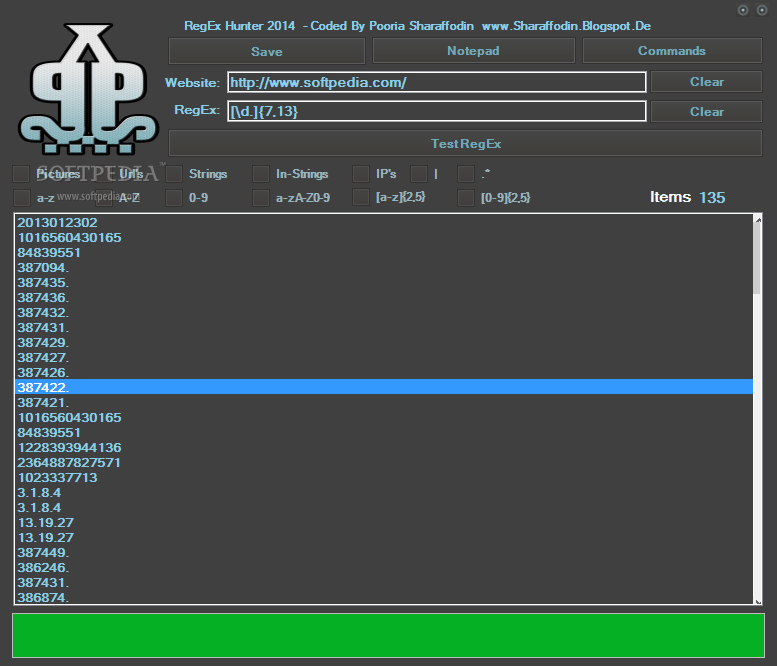Select highlighted row 387422.
The image size is (777, 666).
coord(385,387)
